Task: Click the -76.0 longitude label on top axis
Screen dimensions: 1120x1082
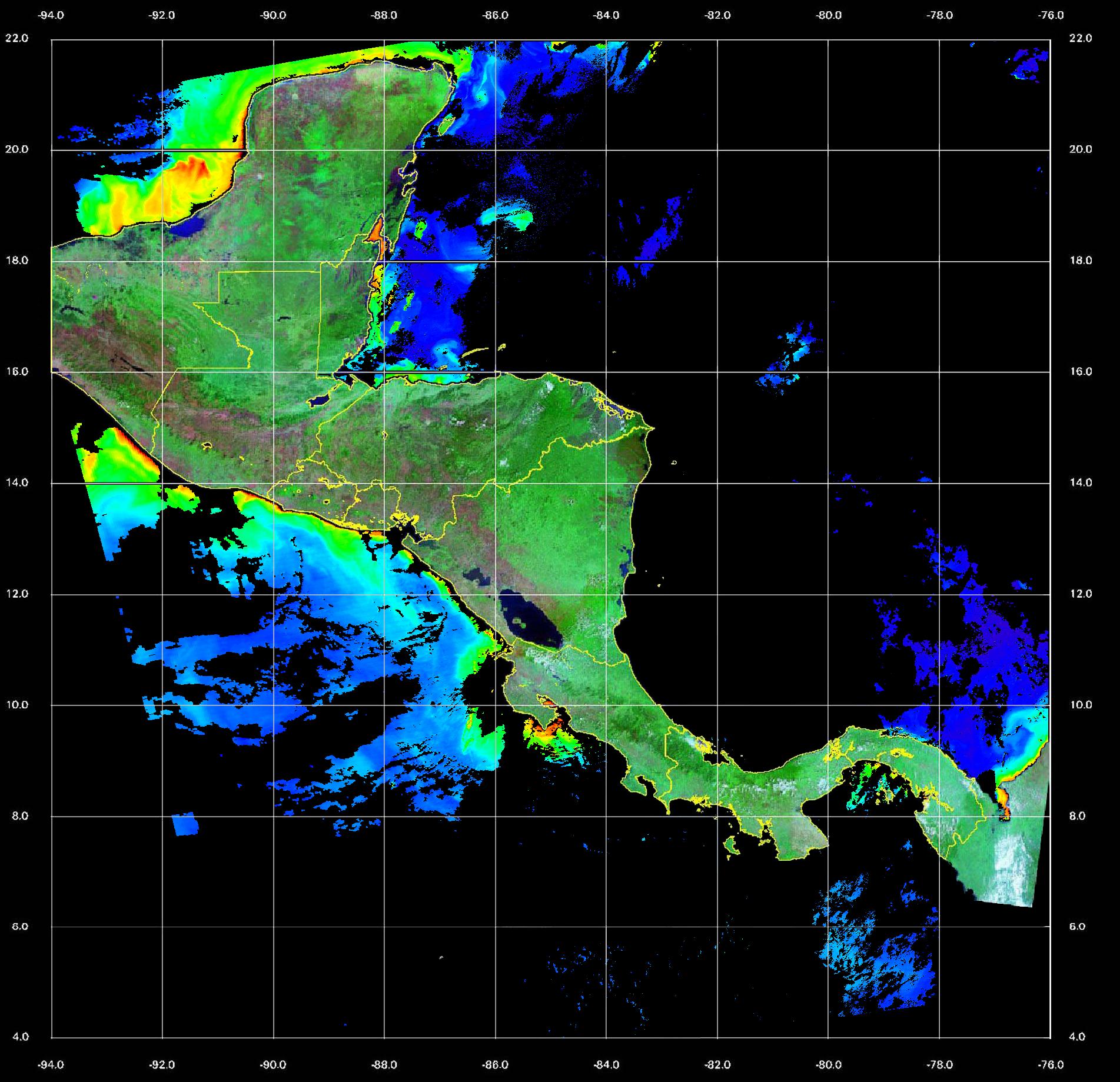Action: coord(1051,15)
